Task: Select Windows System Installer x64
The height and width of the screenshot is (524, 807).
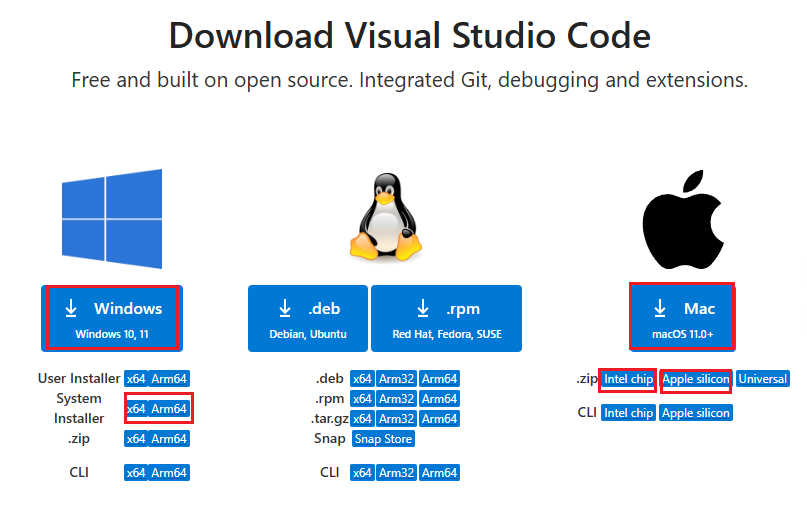Action: click(136, 409)
